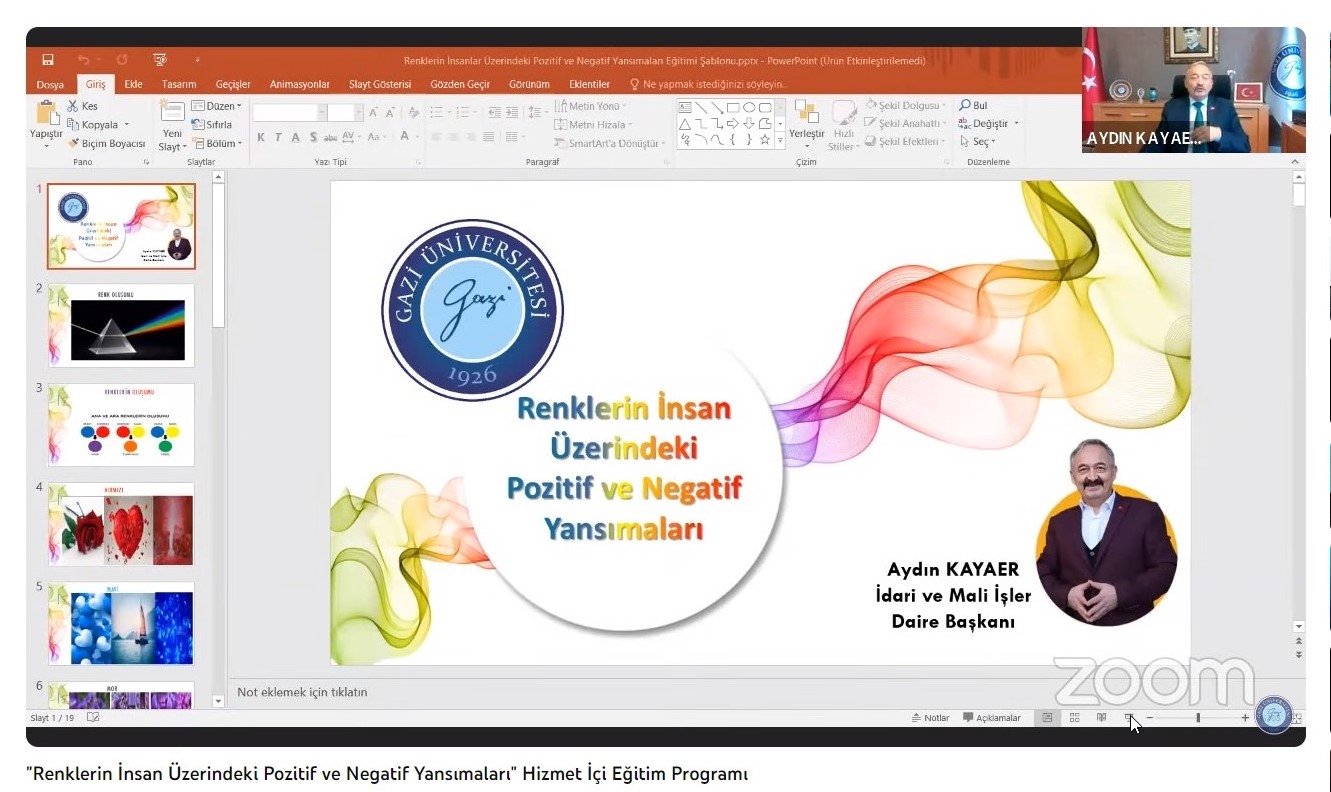Select the rectangle shape in shapes gallery
The width and height of the screenshot is (1331, 792).
[733, 107]
